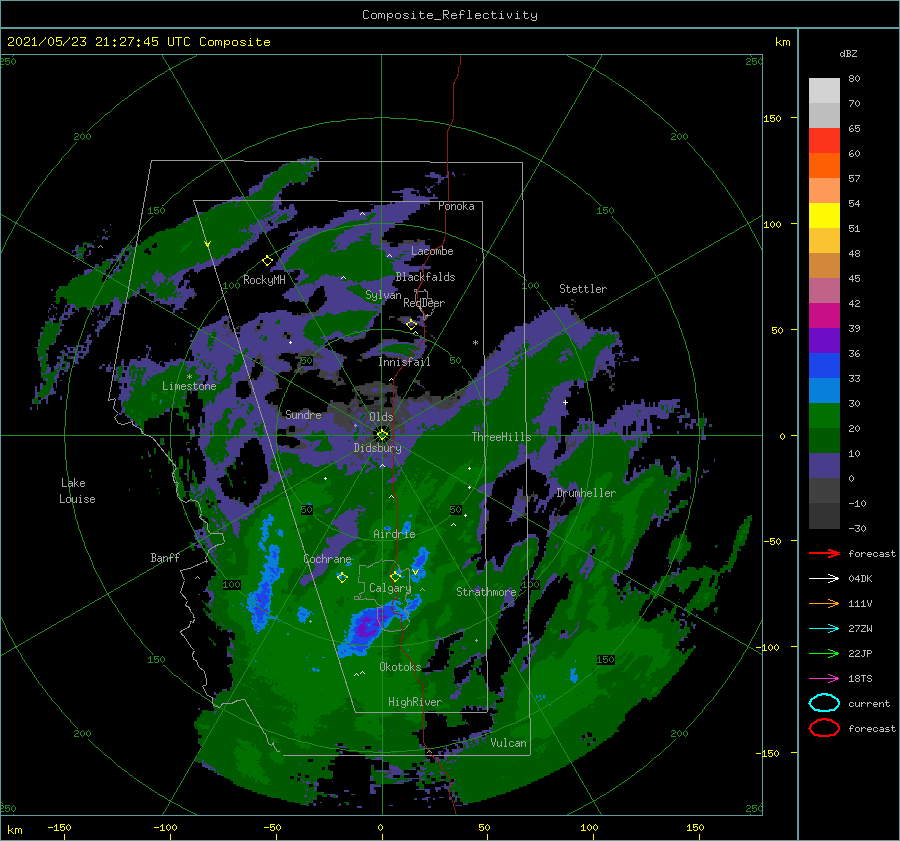900x841 pixels.
Task: Click the Composite_Reflectivity title
Action: 450,15
